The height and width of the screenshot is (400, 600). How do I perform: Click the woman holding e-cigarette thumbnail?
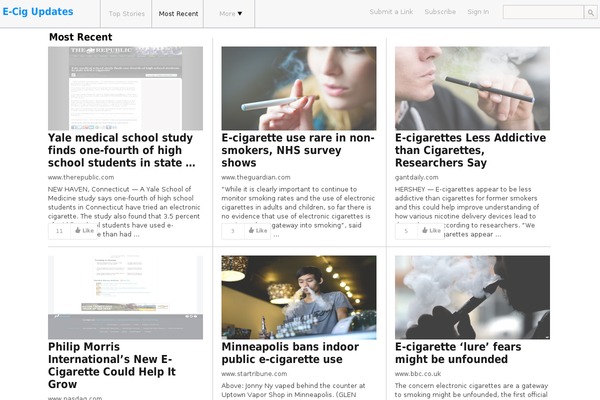299,88
